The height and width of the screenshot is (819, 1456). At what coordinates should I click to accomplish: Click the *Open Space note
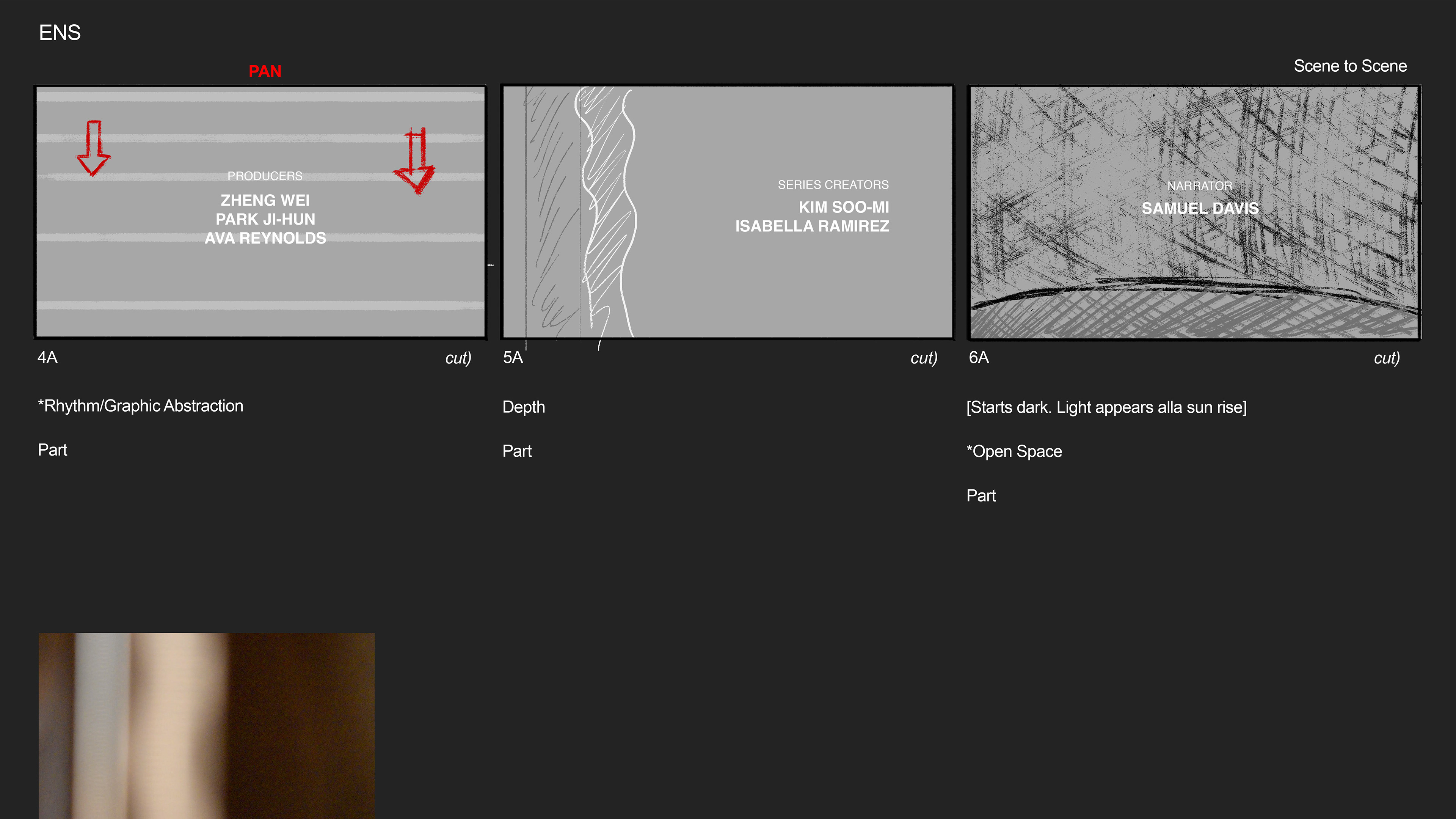tap(1014, 451)
